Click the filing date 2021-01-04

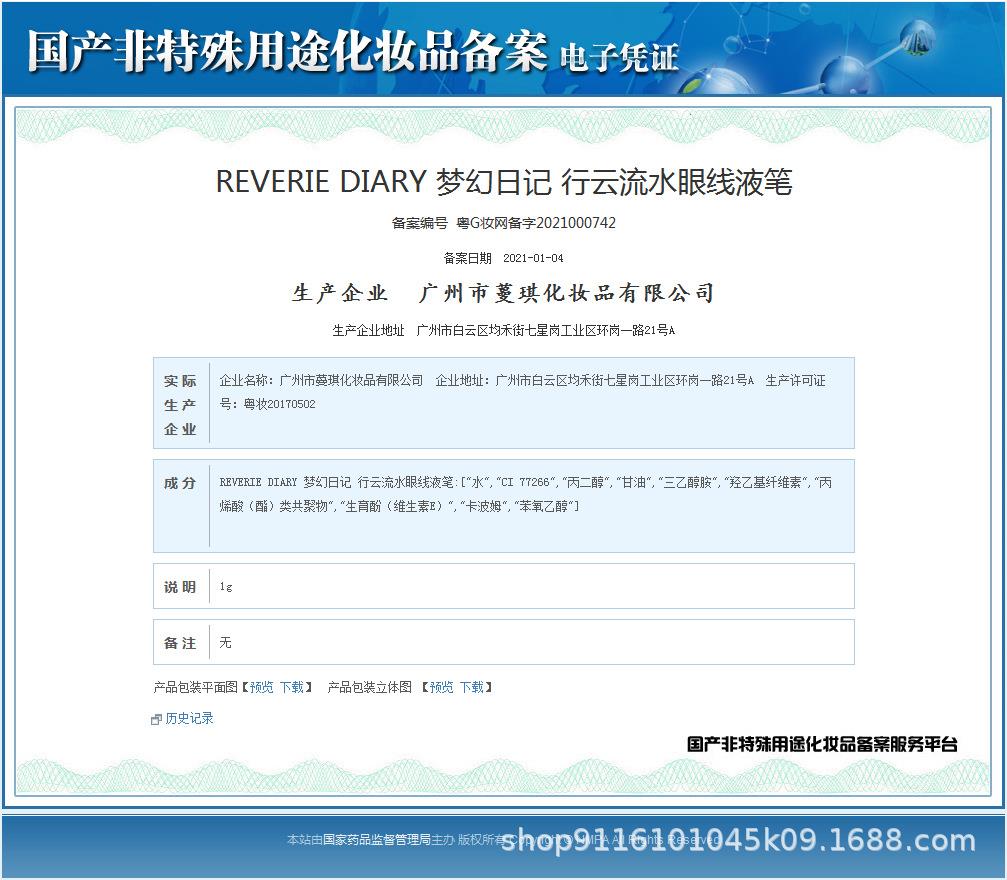click(533, 258)
